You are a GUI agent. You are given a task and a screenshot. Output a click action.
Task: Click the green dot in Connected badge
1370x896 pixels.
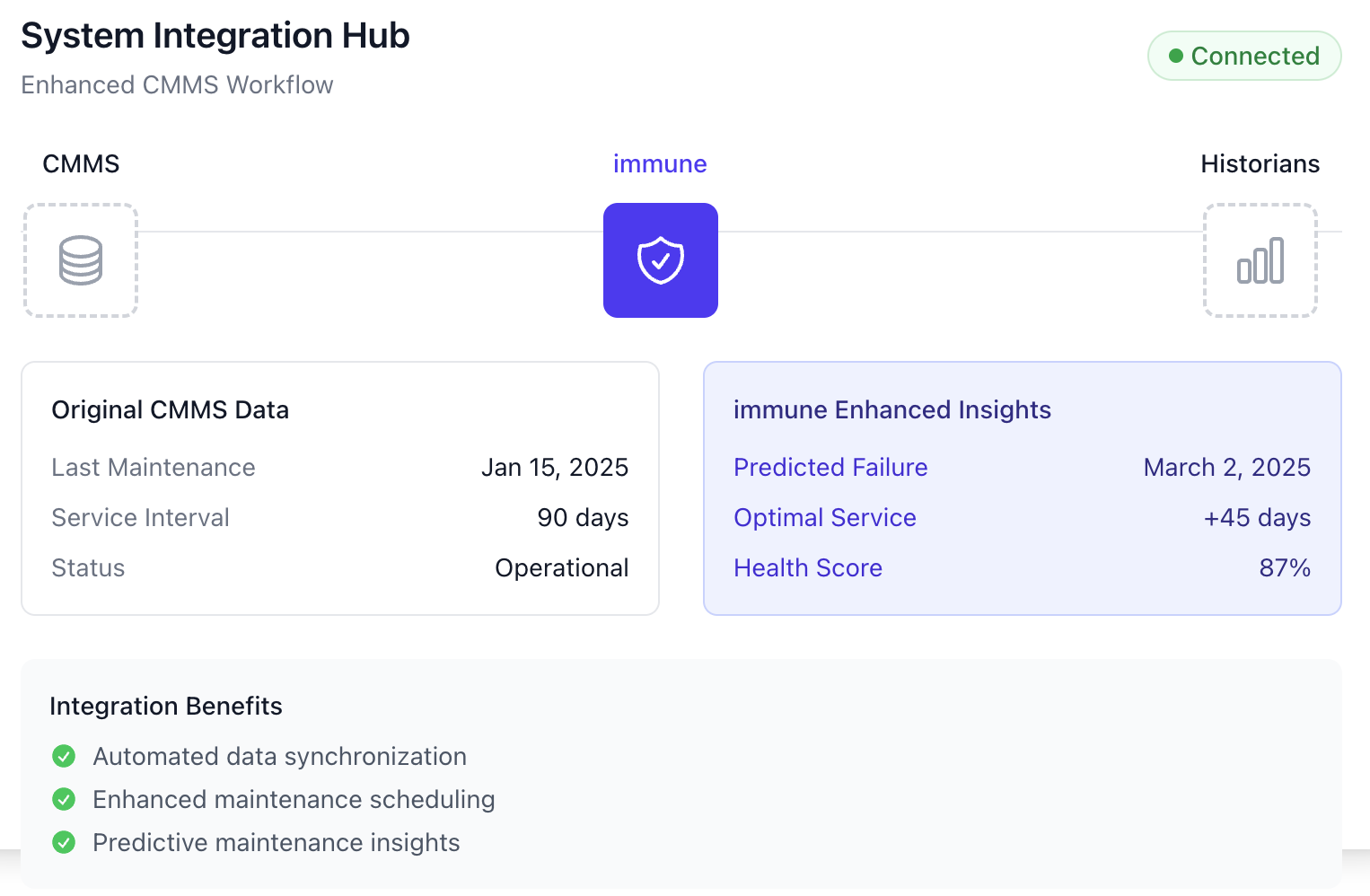1176,56
